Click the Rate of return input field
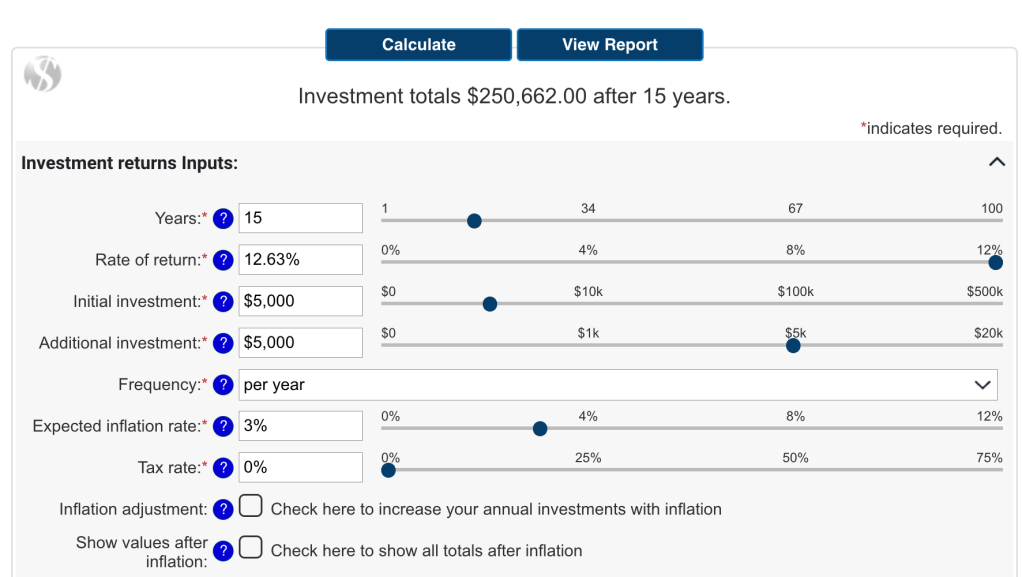Viewport: 1022px width, 577px height. point(300,260)
